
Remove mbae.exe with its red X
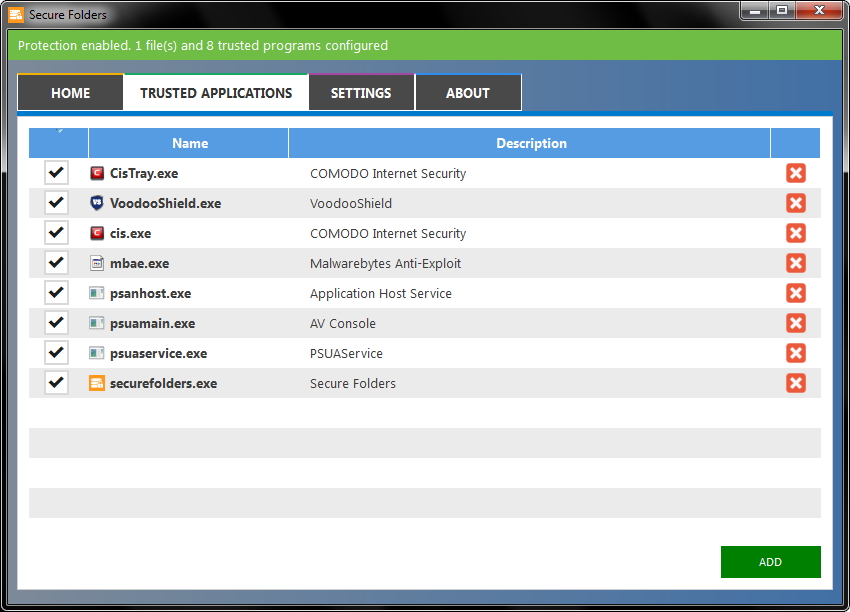pyautogui.click(x=795, y=263)
